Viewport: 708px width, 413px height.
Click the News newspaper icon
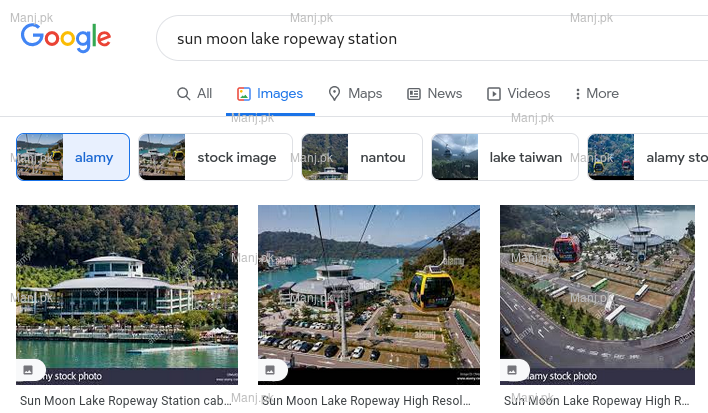tap(414, 94)
